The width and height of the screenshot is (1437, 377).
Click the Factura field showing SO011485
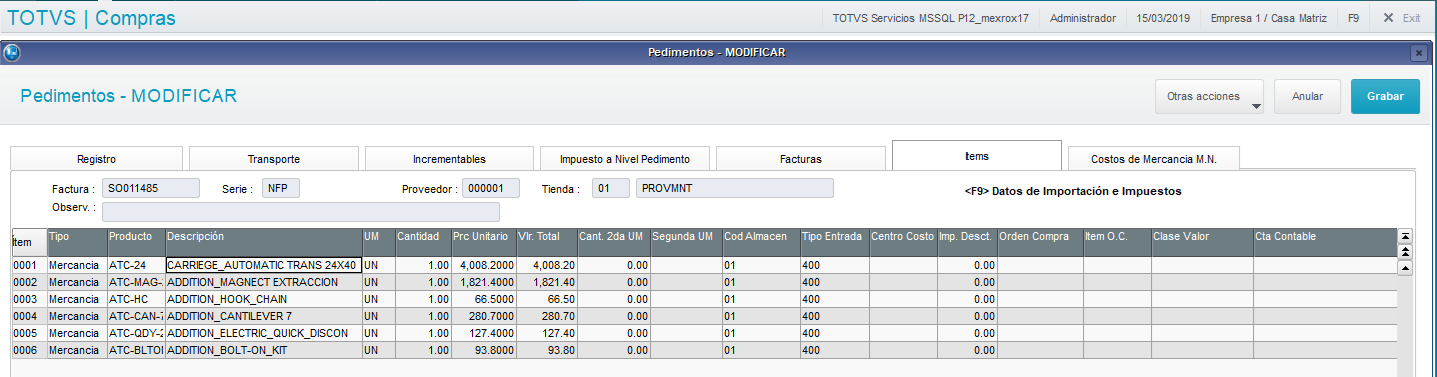[151, 188]
